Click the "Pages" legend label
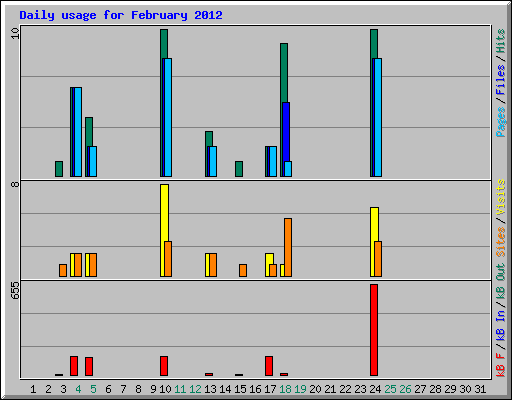Screen dimensions: 512x400 click(500, 122)
